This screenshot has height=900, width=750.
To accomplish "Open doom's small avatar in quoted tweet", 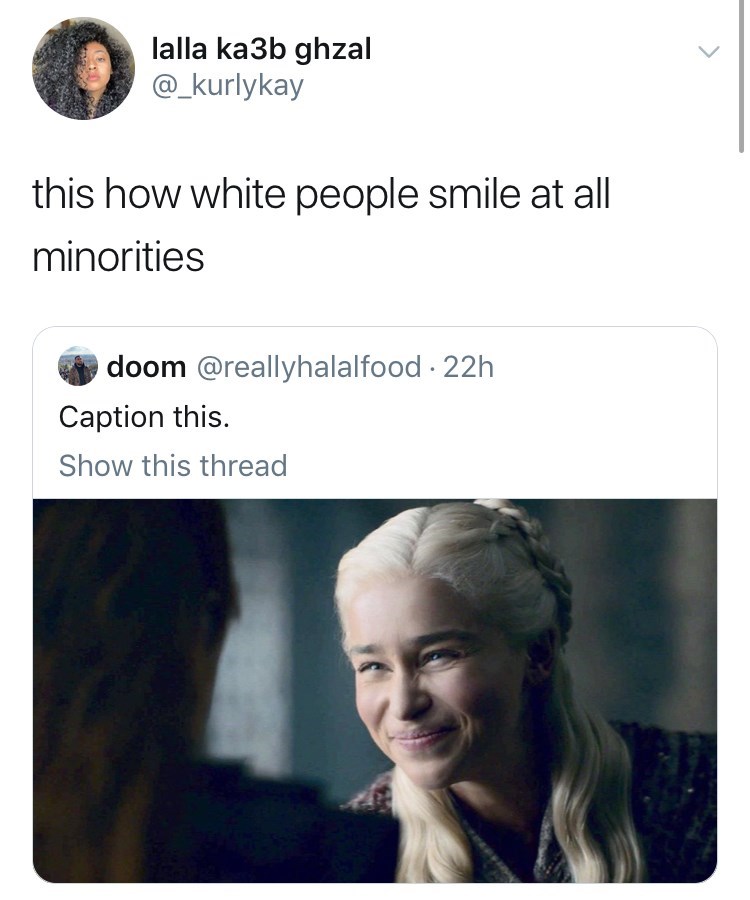I will (78, 366).
